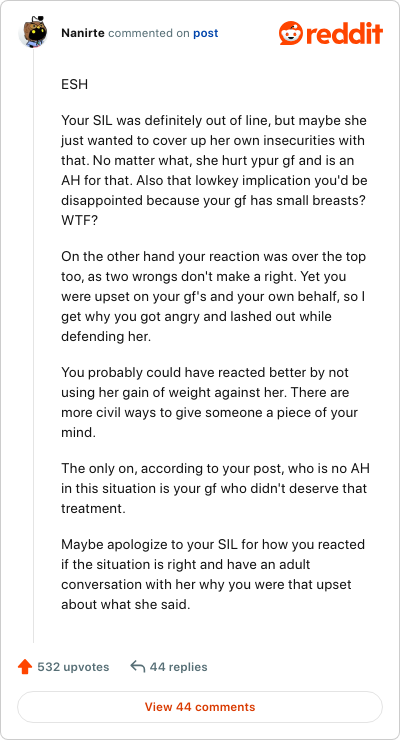Collapse the comment via the vertical thread line
Viewport: 400px width, 740px height.
coord(33,345)
